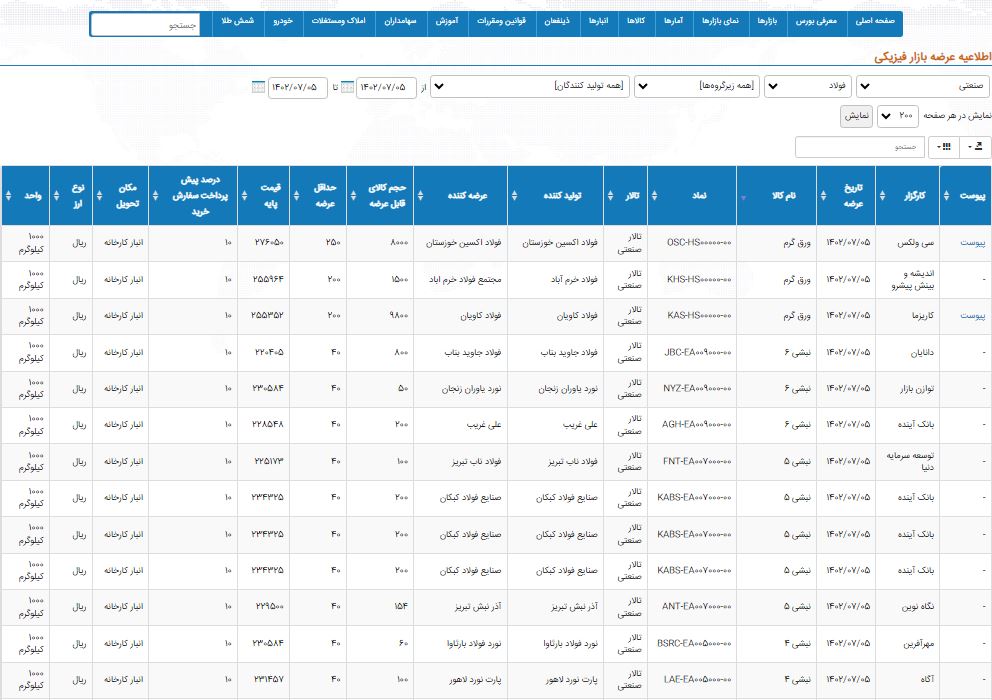This screenshot has width=992, height=700.
Task: Click sort arrows on the مکان تحویل column
Action: (99, 196)
